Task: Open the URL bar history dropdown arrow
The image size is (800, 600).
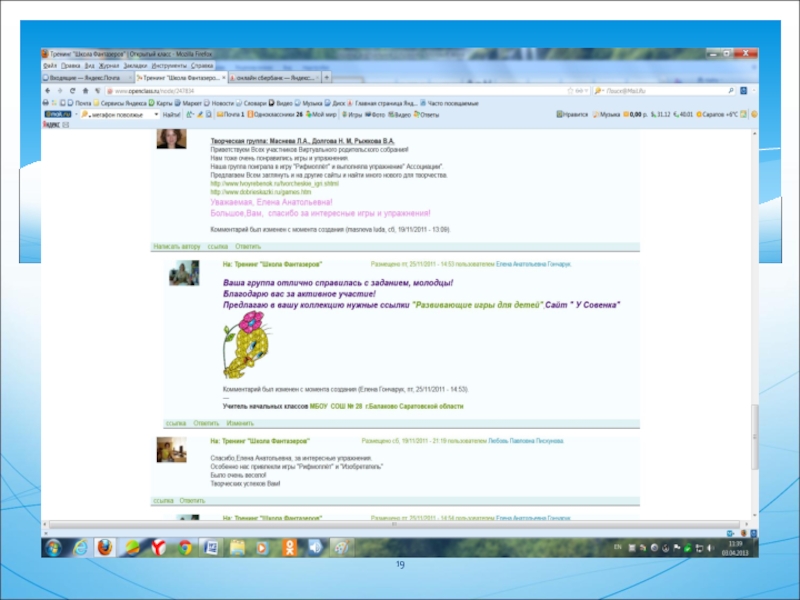Action: click(x=586, y=91)
